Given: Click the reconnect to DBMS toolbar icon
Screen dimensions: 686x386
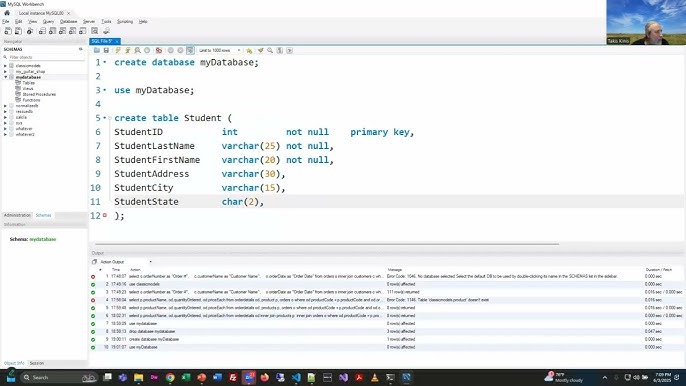Looking at the screenshot, I should [x=106, y=31].
